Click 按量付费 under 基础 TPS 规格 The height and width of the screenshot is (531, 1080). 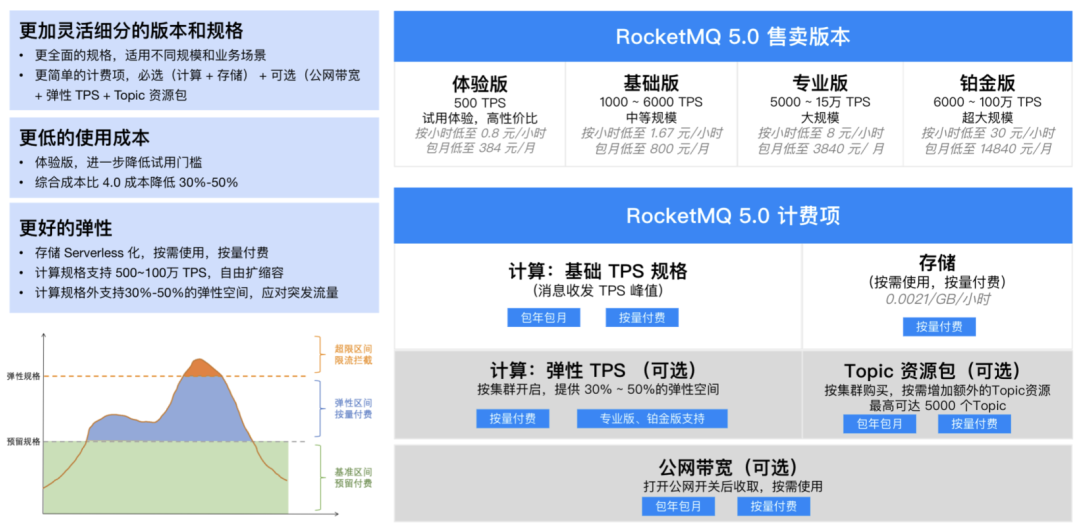[642, 317]
